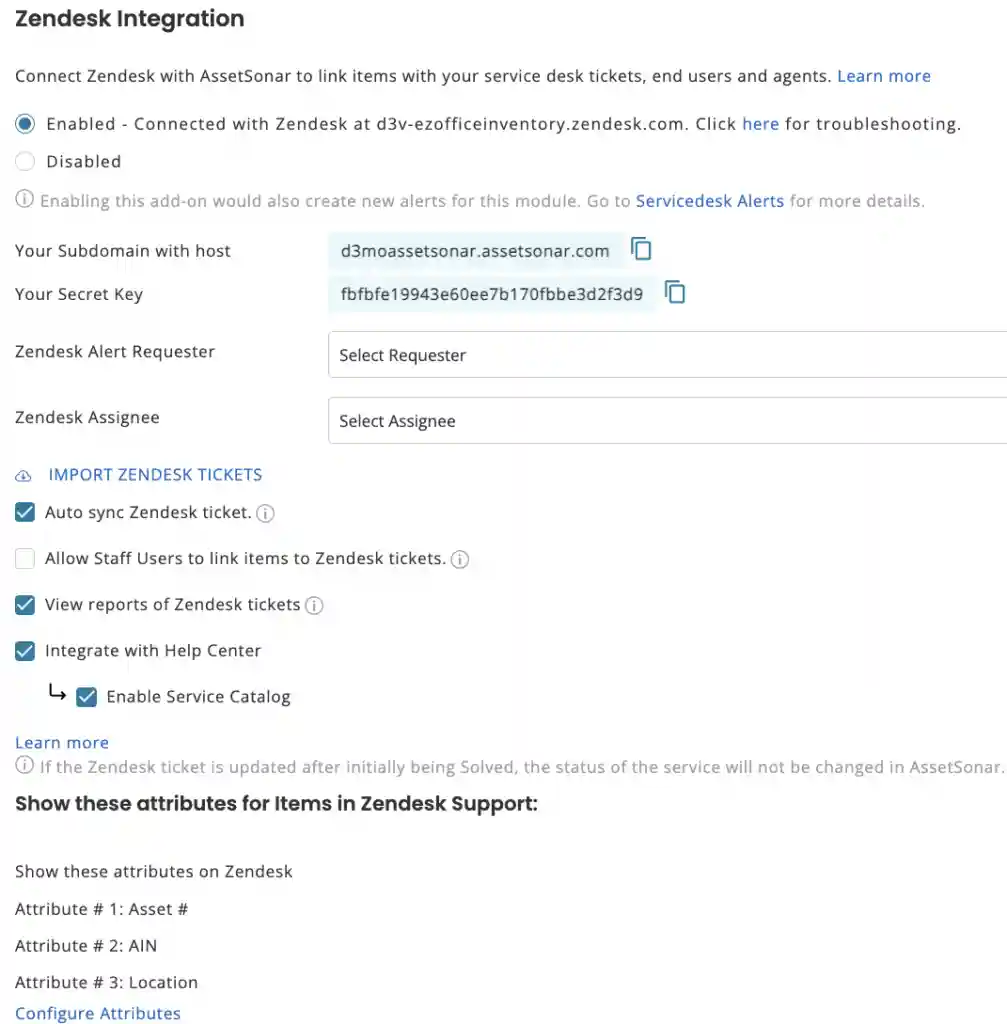Open the Select Requester dropdown
The height and width of the screenshot is (1024, 1007).
(x=667, y=355)
